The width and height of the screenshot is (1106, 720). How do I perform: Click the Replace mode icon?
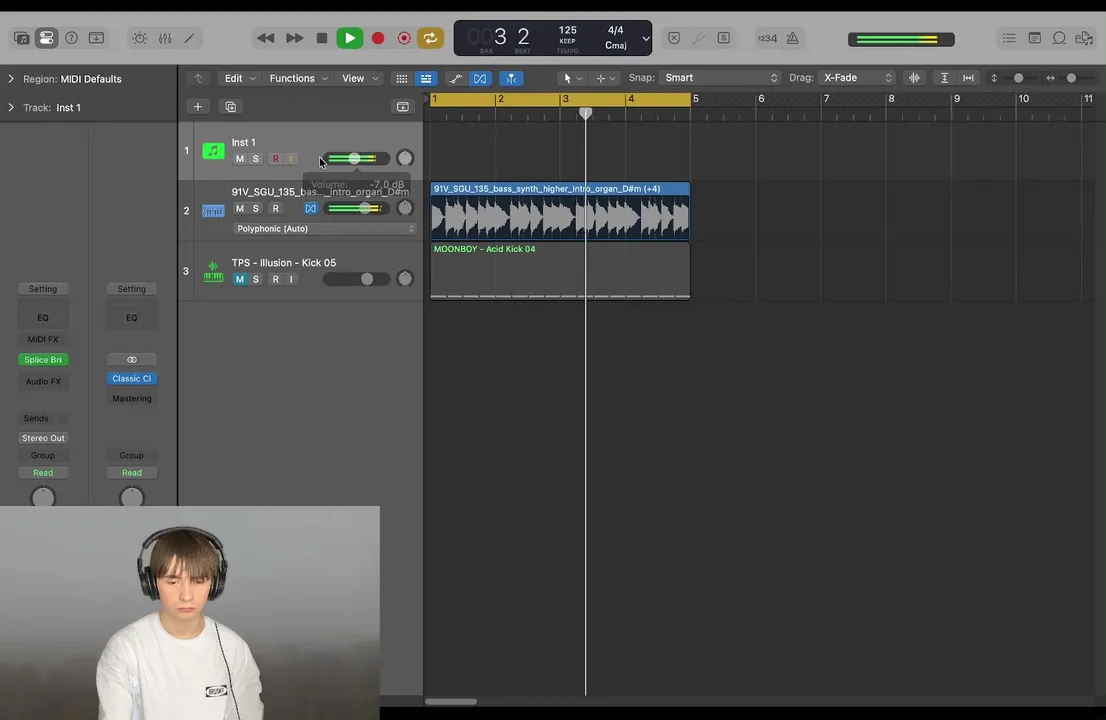[x=674, y=38]
